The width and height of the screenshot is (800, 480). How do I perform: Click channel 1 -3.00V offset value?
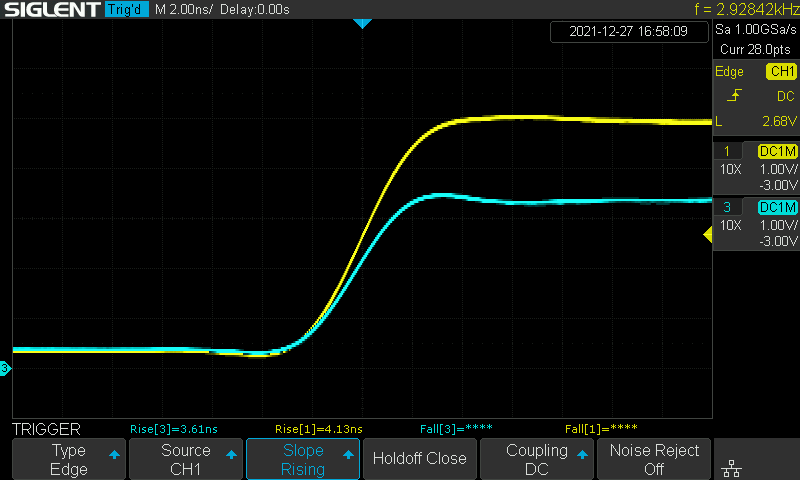point(778,185)
